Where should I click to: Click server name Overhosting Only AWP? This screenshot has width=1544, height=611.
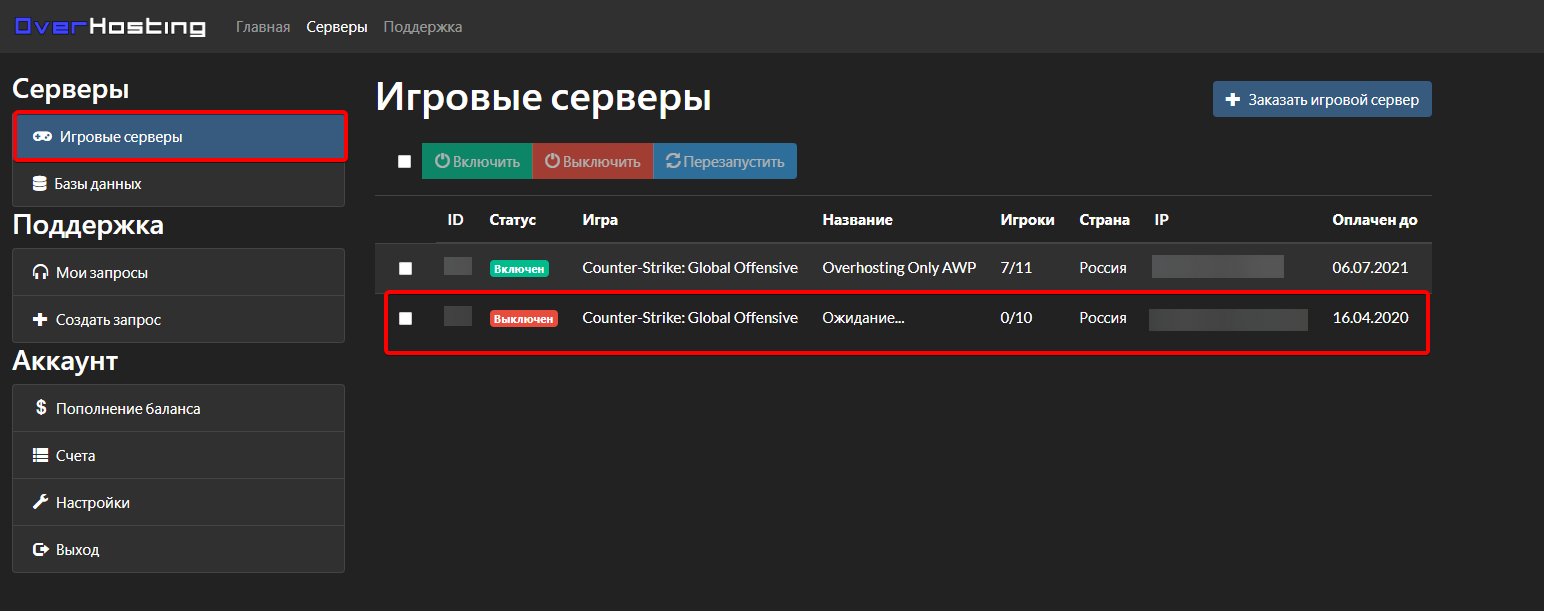tap(899, 267)
